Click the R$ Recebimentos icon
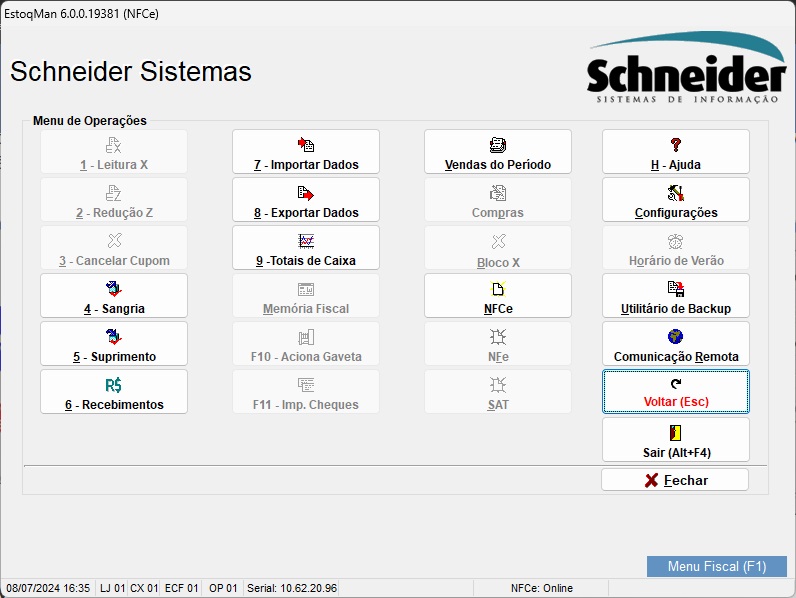 coord(114,385)
